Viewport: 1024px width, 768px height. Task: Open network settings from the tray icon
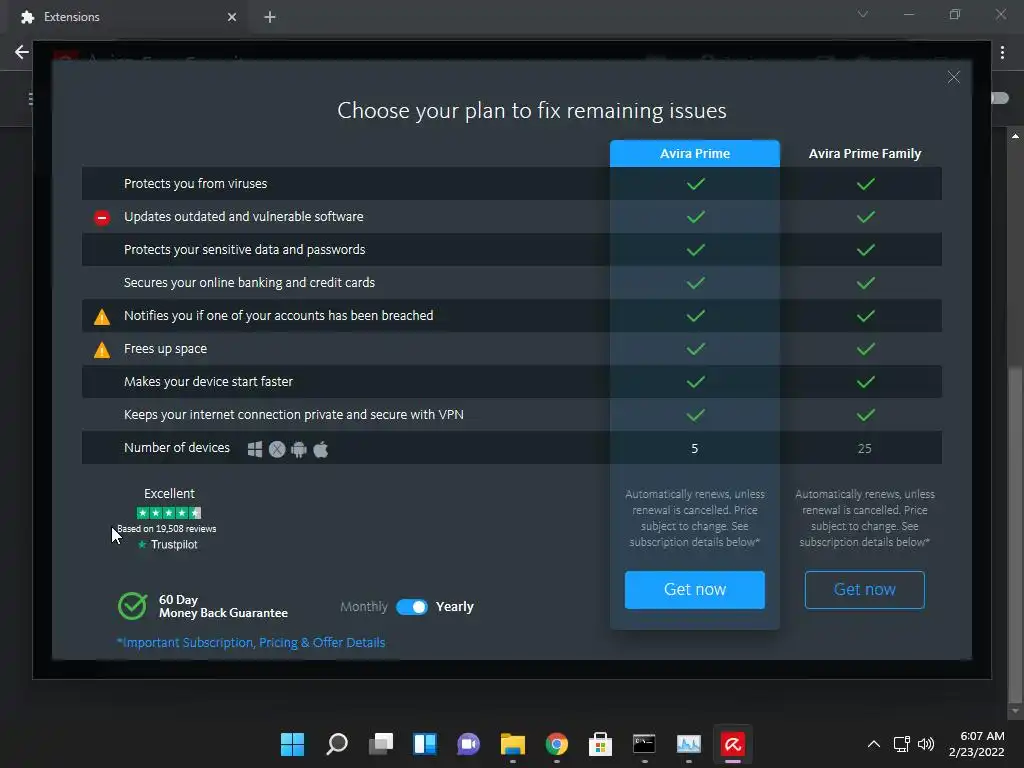pos(901,744)
